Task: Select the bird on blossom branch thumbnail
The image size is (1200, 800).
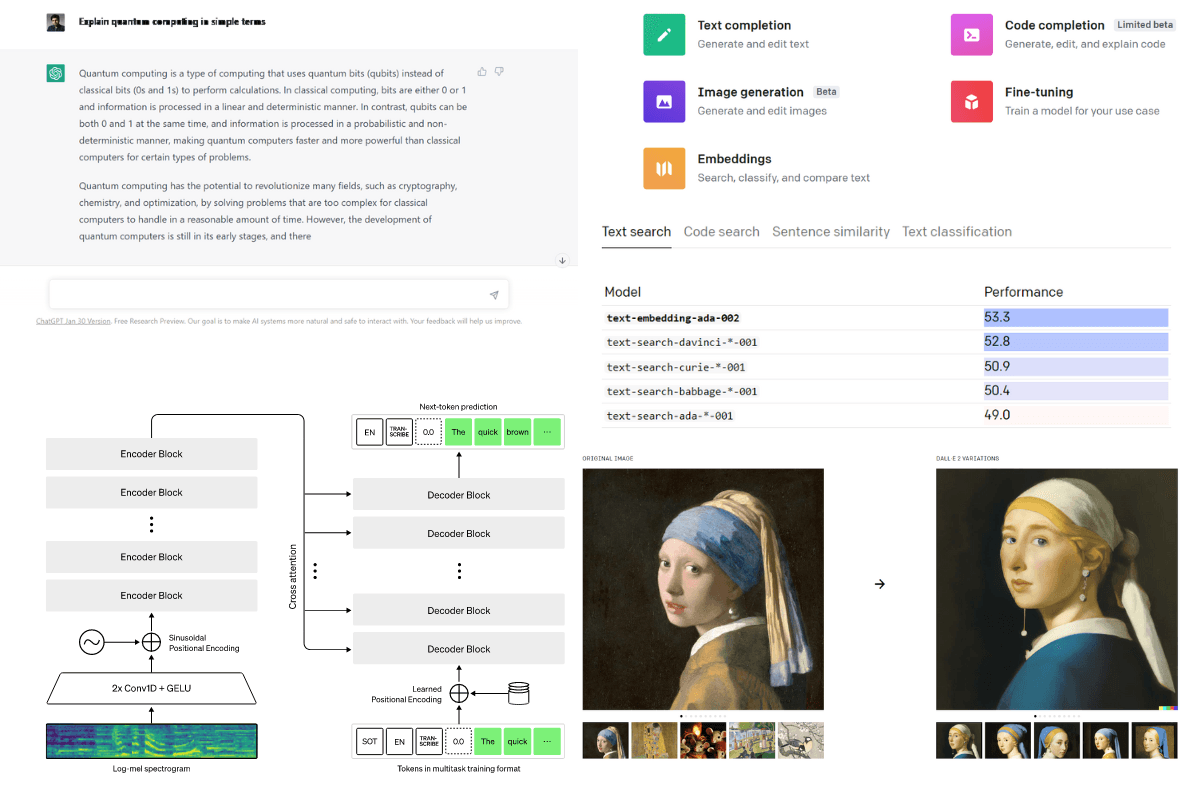Action: click(x=801, y=740)
